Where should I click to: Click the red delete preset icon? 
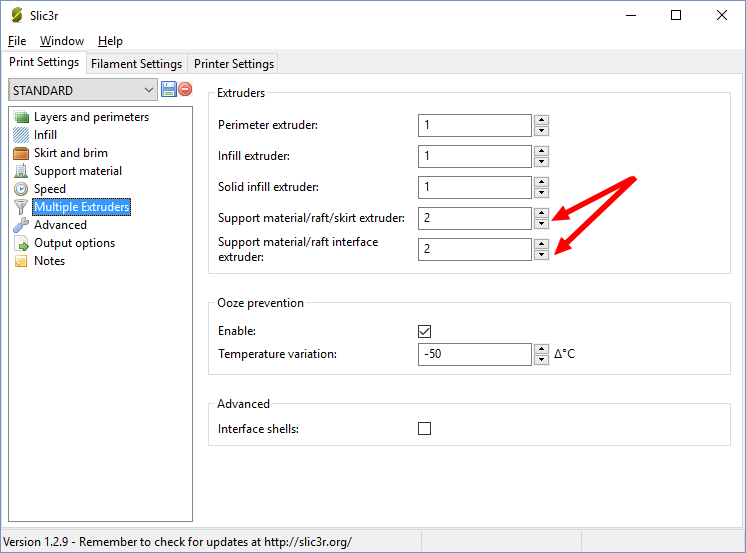(x=185, y=90)
